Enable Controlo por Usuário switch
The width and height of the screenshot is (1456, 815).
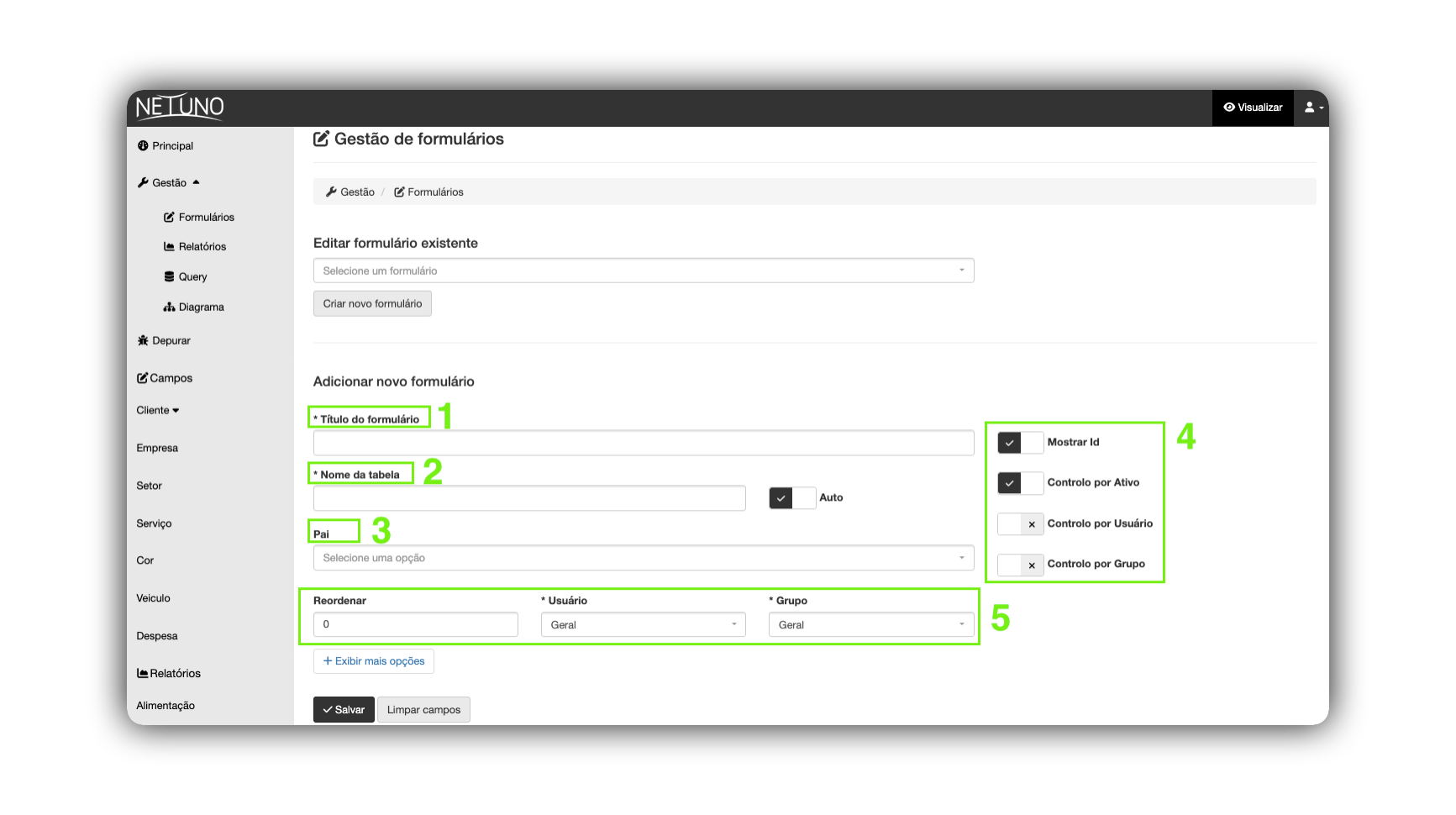click(x=1020, y=524)
